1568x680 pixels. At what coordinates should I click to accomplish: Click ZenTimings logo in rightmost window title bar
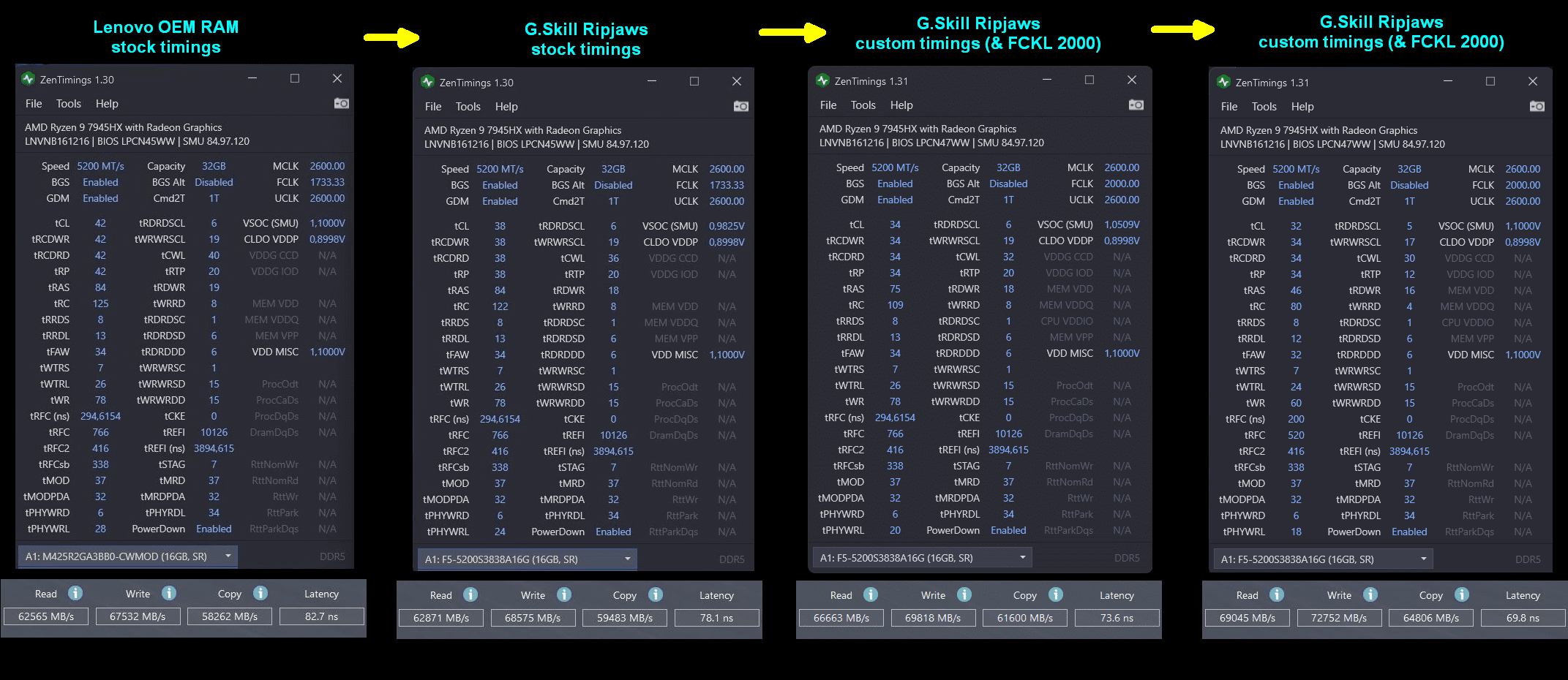pyautogui.click(x=1224, y=82)
